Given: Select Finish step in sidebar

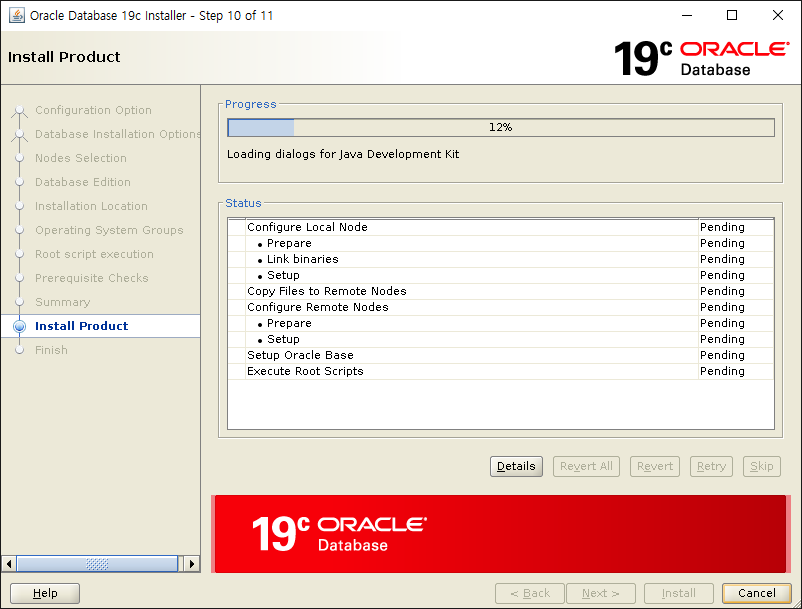Looking at the screenshot, I should pos(51,350).
